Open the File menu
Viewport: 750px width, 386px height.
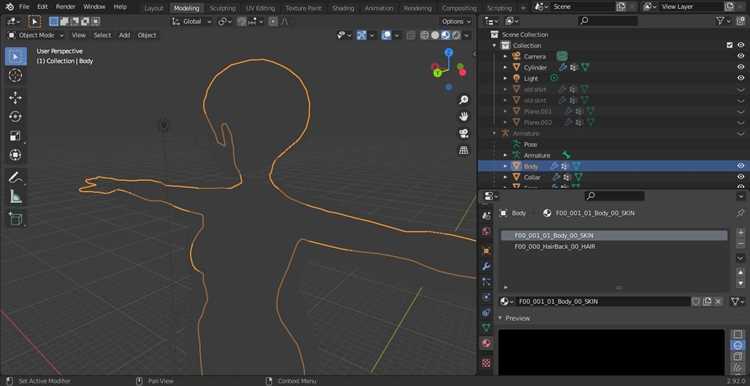pyautogui.click(x=24, y=7)
